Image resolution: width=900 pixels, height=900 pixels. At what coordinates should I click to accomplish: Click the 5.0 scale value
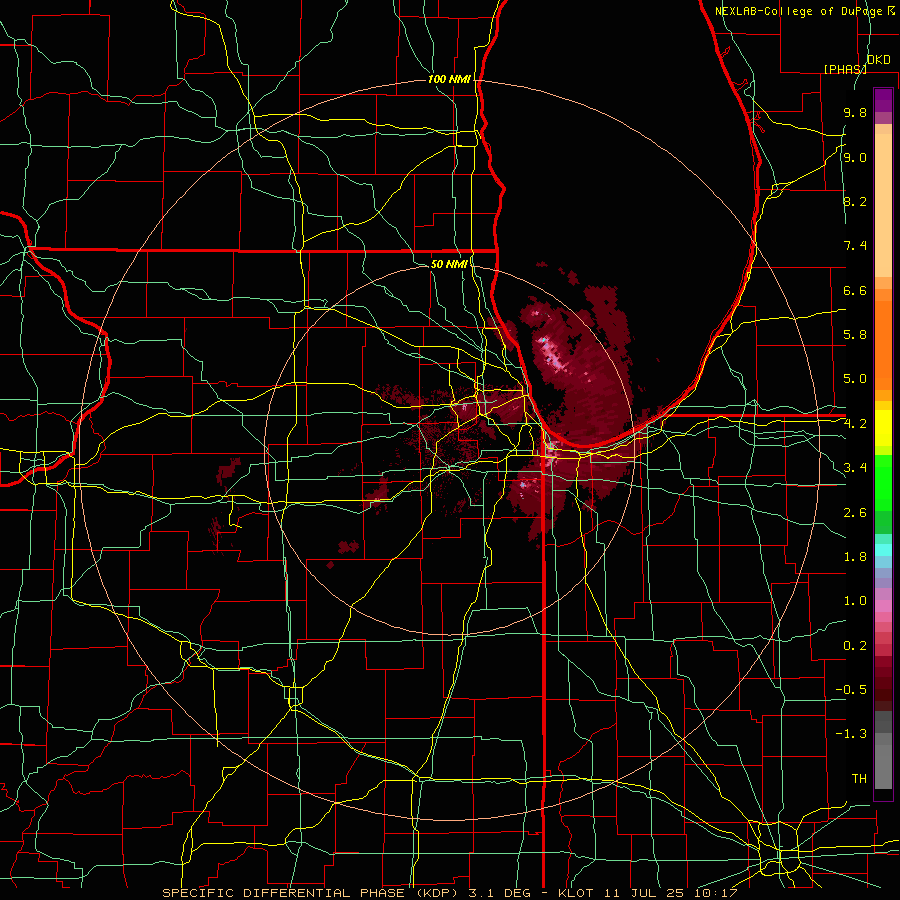855,379
